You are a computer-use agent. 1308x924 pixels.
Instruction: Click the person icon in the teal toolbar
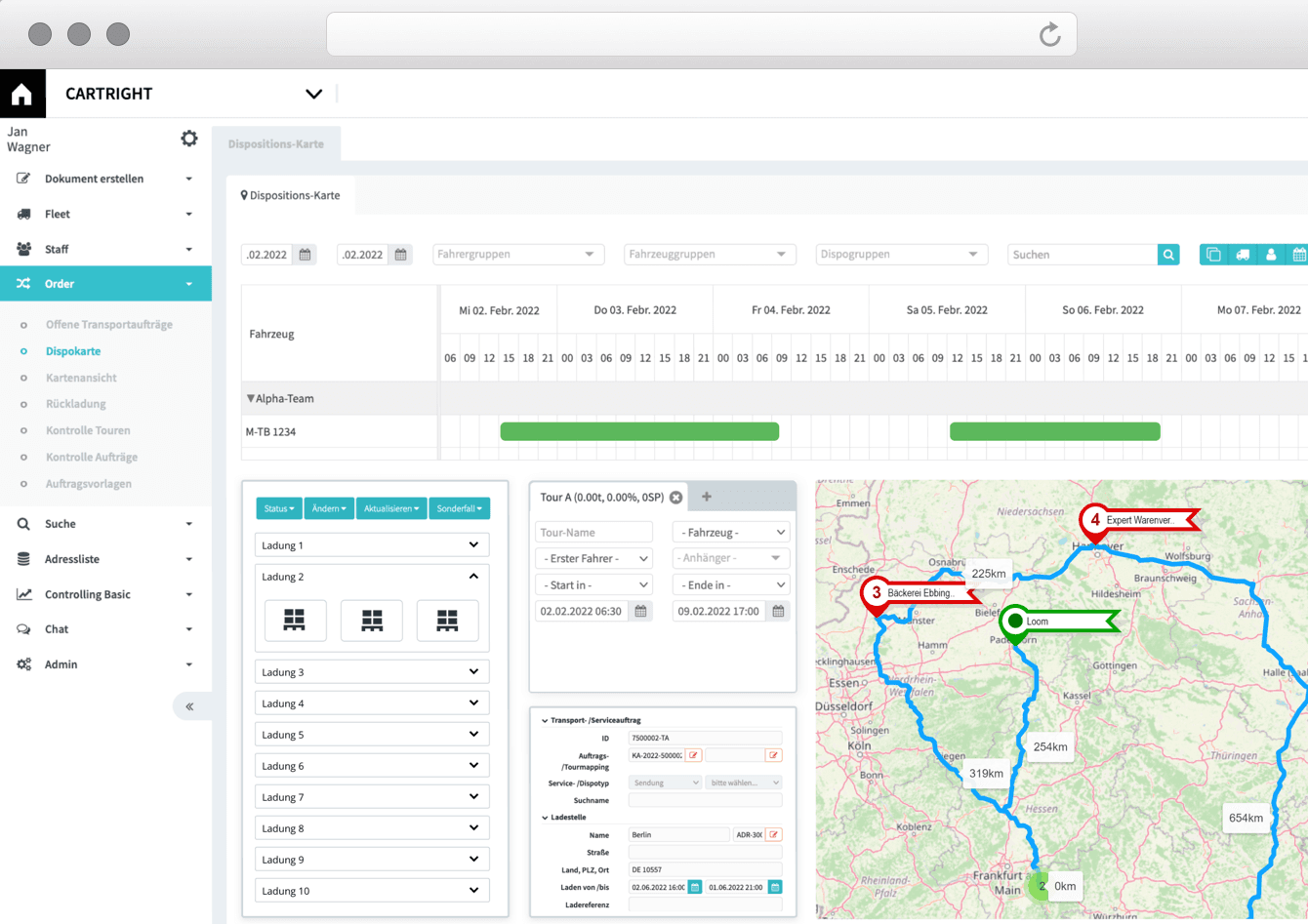(x=1271, y=255)
